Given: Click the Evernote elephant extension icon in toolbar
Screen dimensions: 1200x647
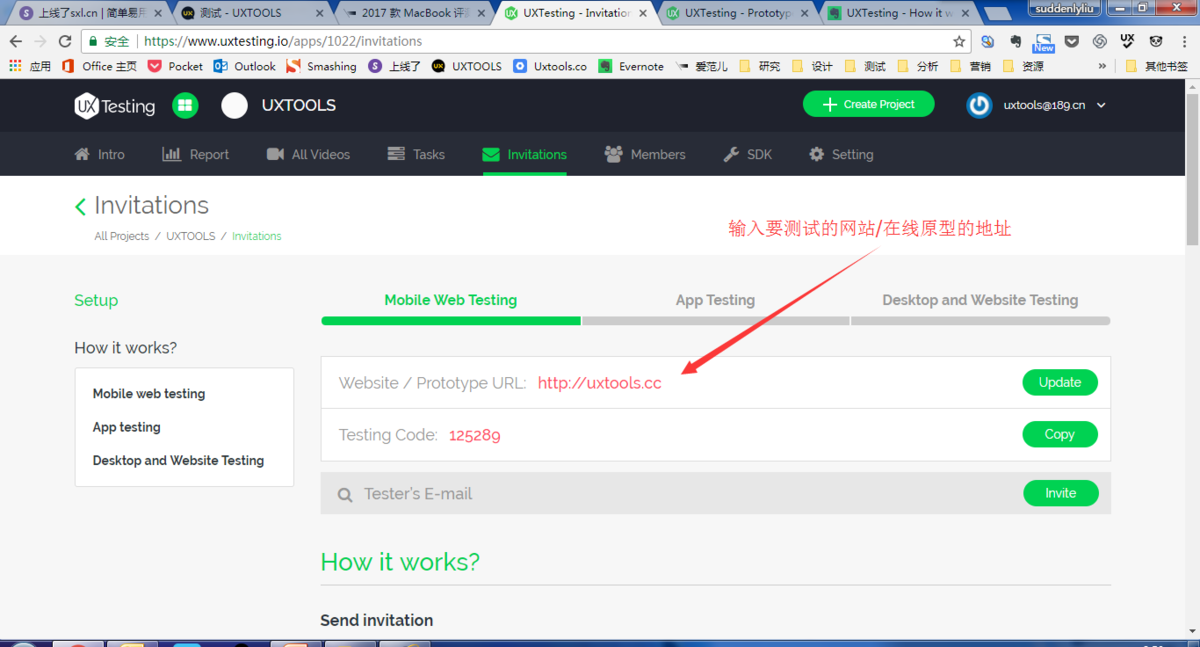Looking at the screenshot, I should coord(1015,42).
